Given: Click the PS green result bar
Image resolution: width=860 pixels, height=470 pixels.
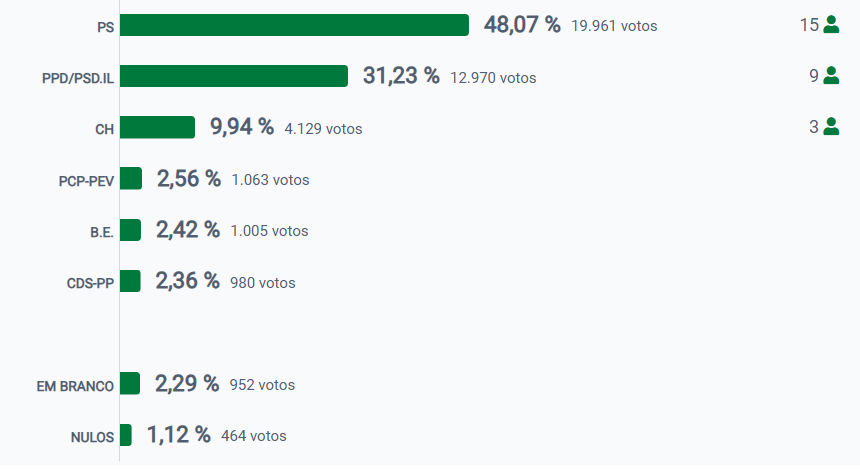Looking at the screenshot, I should pos(294,25).
